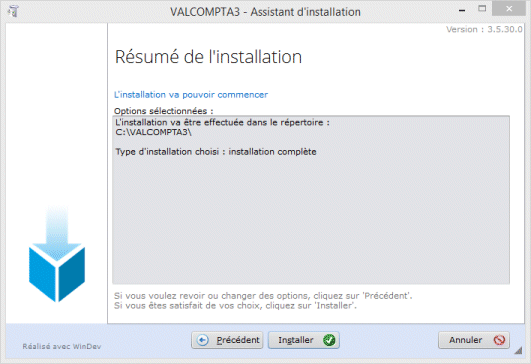
Task: Click the Version 3.5.30.0 label
Action: [x=484, y=29]
